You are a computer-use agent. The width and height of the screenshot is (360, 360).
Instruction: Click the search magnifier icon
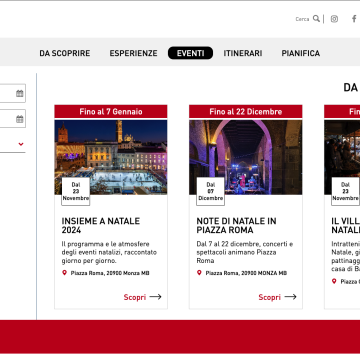[x=316, y=19]
